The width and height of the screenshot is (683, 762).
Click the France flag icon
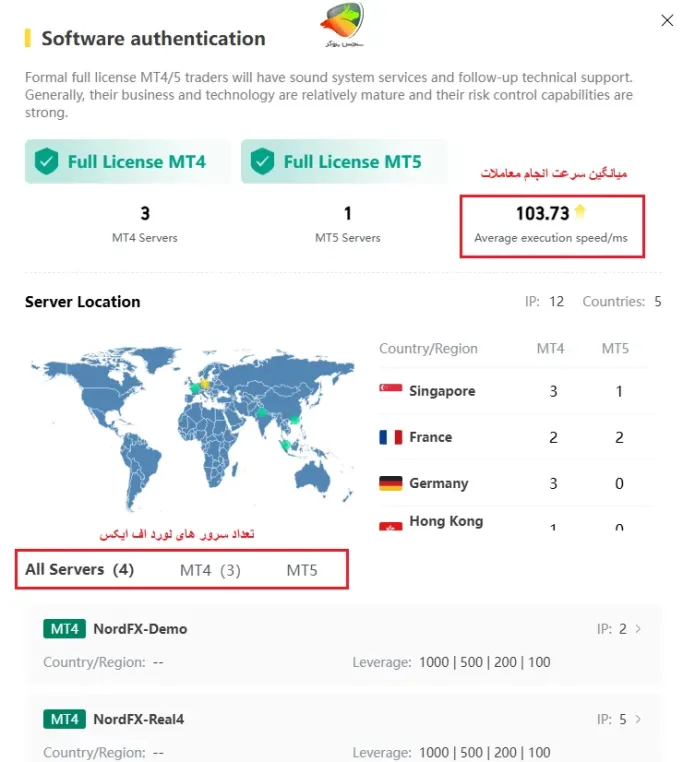(391, 437)
